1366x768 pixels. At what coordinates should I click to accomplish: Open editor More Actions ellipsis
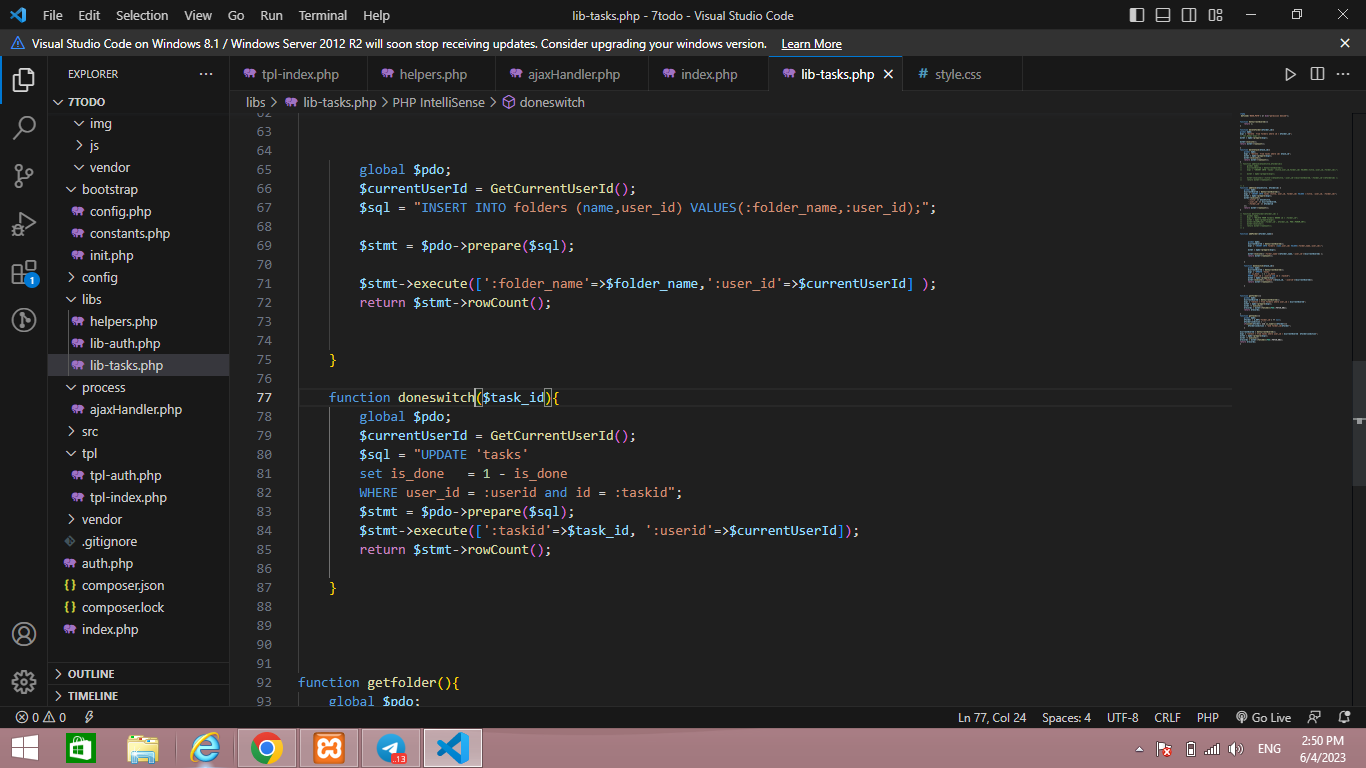coord(1344,74)
